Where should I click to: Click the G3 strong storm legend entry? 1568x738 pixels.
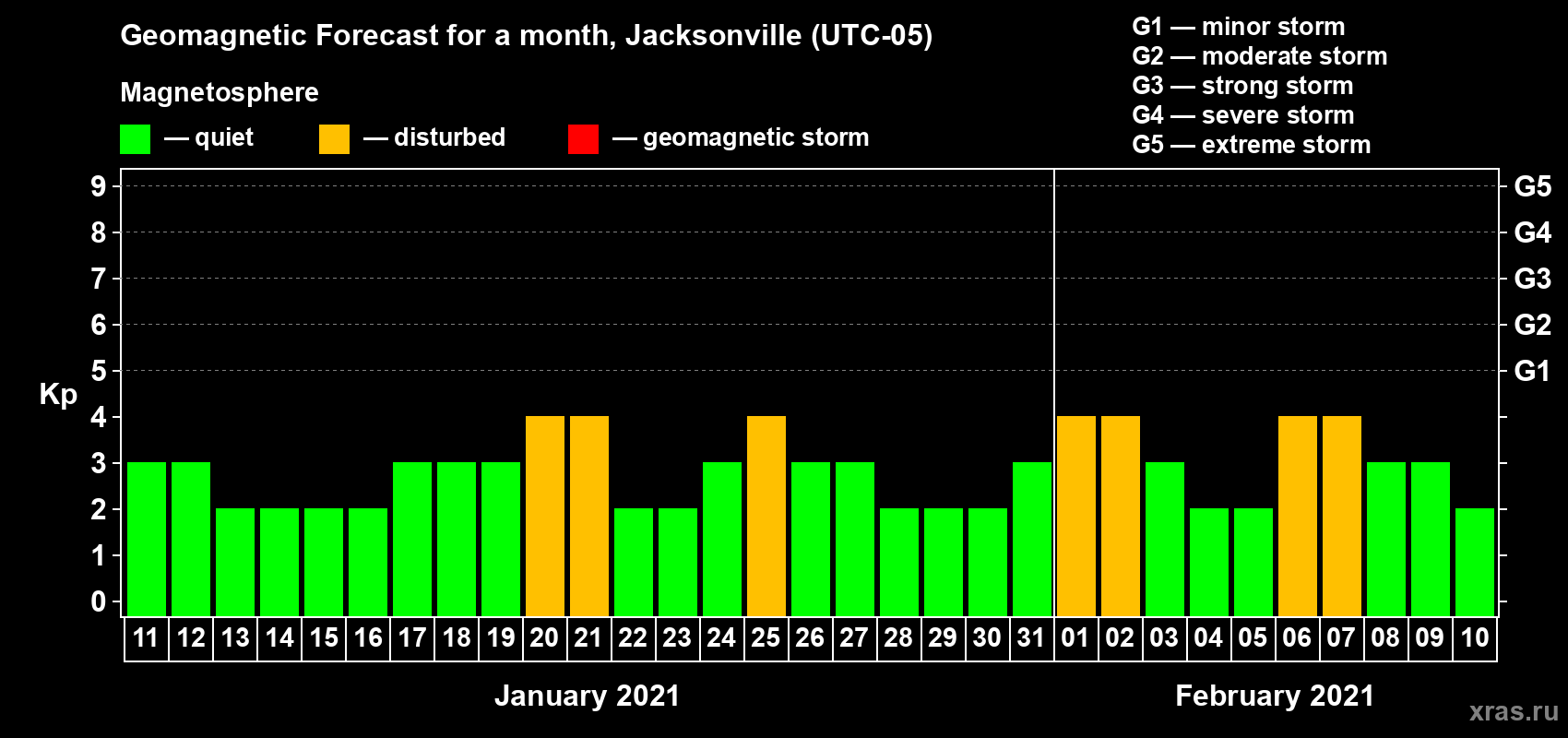(1242, 86)
